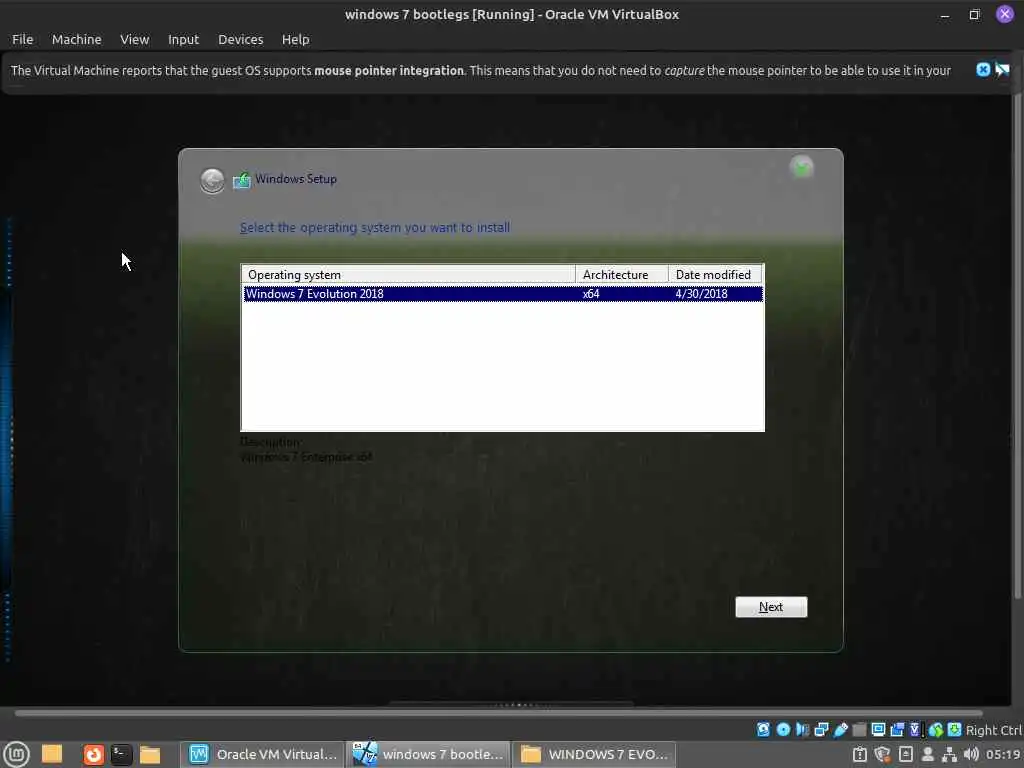Open the file manager from taskbar

[x=150, y=754]
